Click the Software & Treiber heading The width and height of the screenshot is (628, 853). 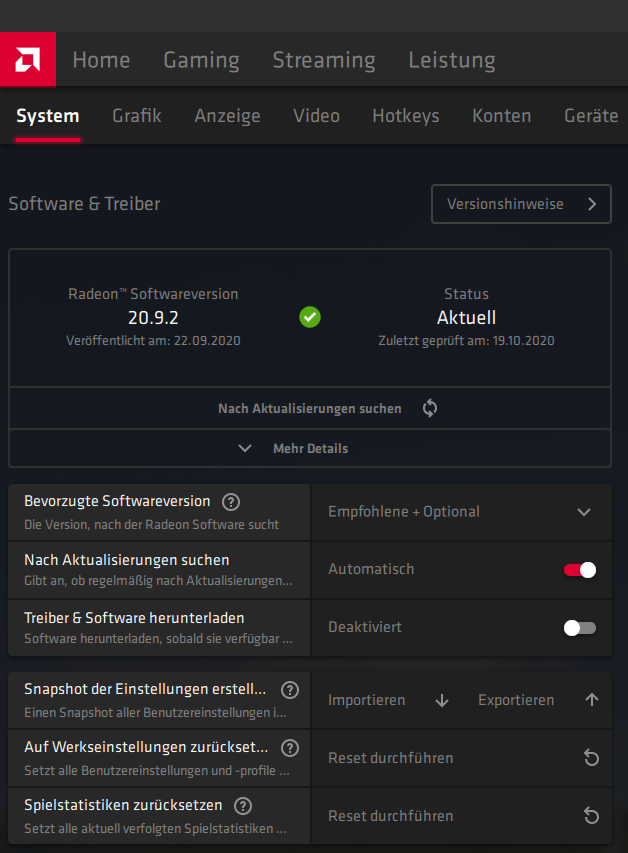click(x=84, y=204)
